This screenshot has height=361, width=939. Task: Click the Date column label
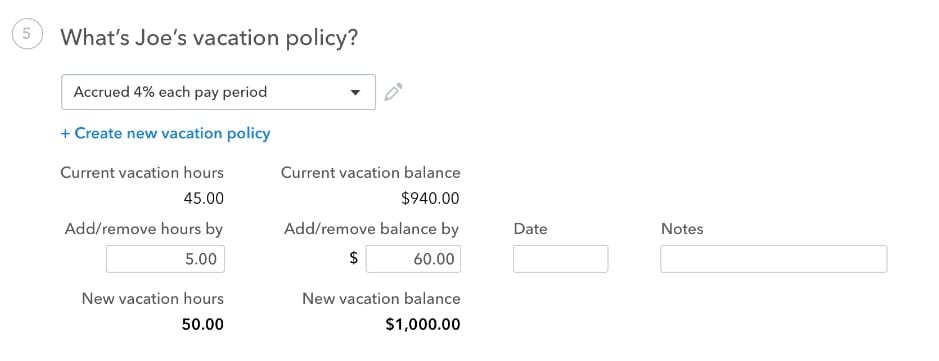click(531, 229)
